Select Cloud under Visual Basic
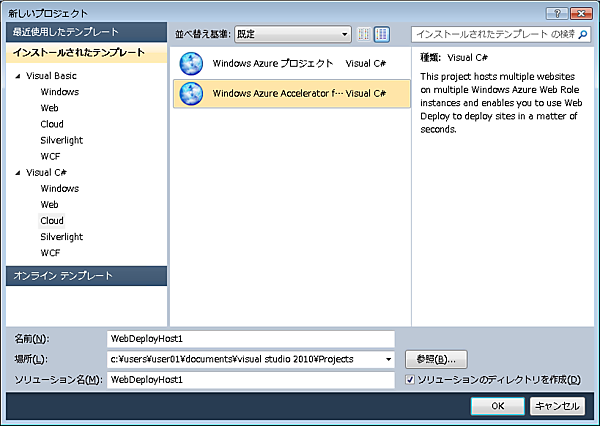The width and height of the screenshot is (600, 426). [52, 124]
